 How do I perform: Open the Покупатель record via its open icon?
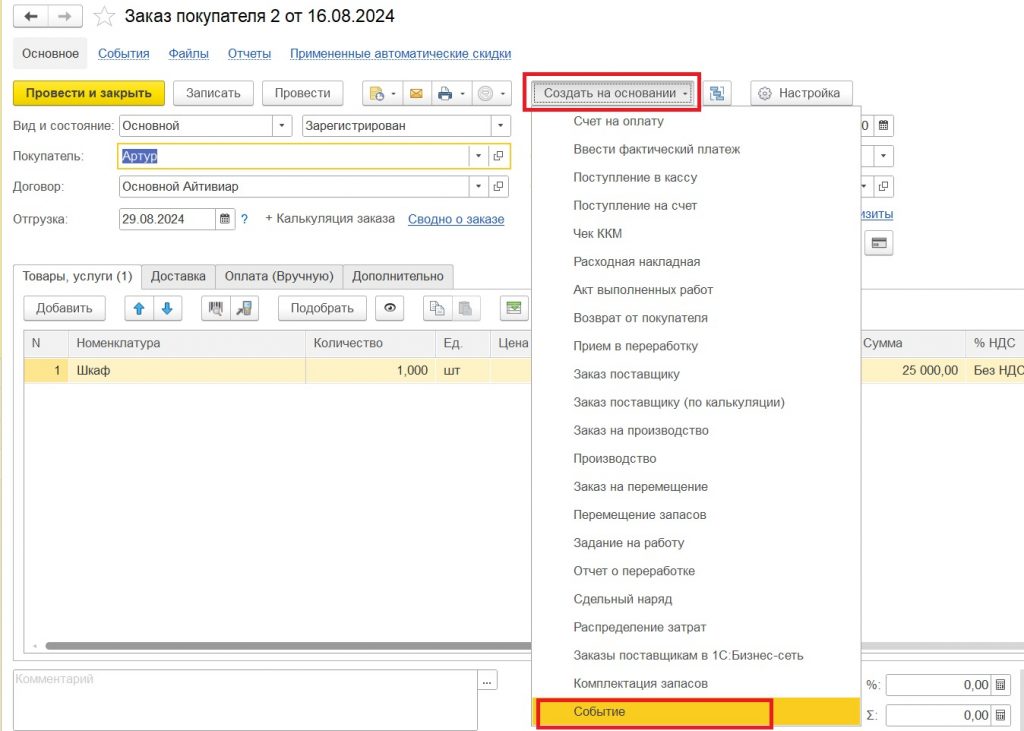click(x=498, y=156)
